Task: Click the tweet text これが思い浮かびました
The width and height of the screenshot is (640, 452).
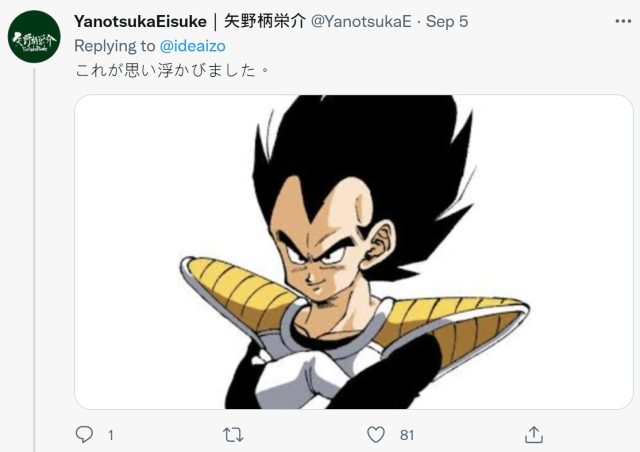Action: (x=165, y=70)
